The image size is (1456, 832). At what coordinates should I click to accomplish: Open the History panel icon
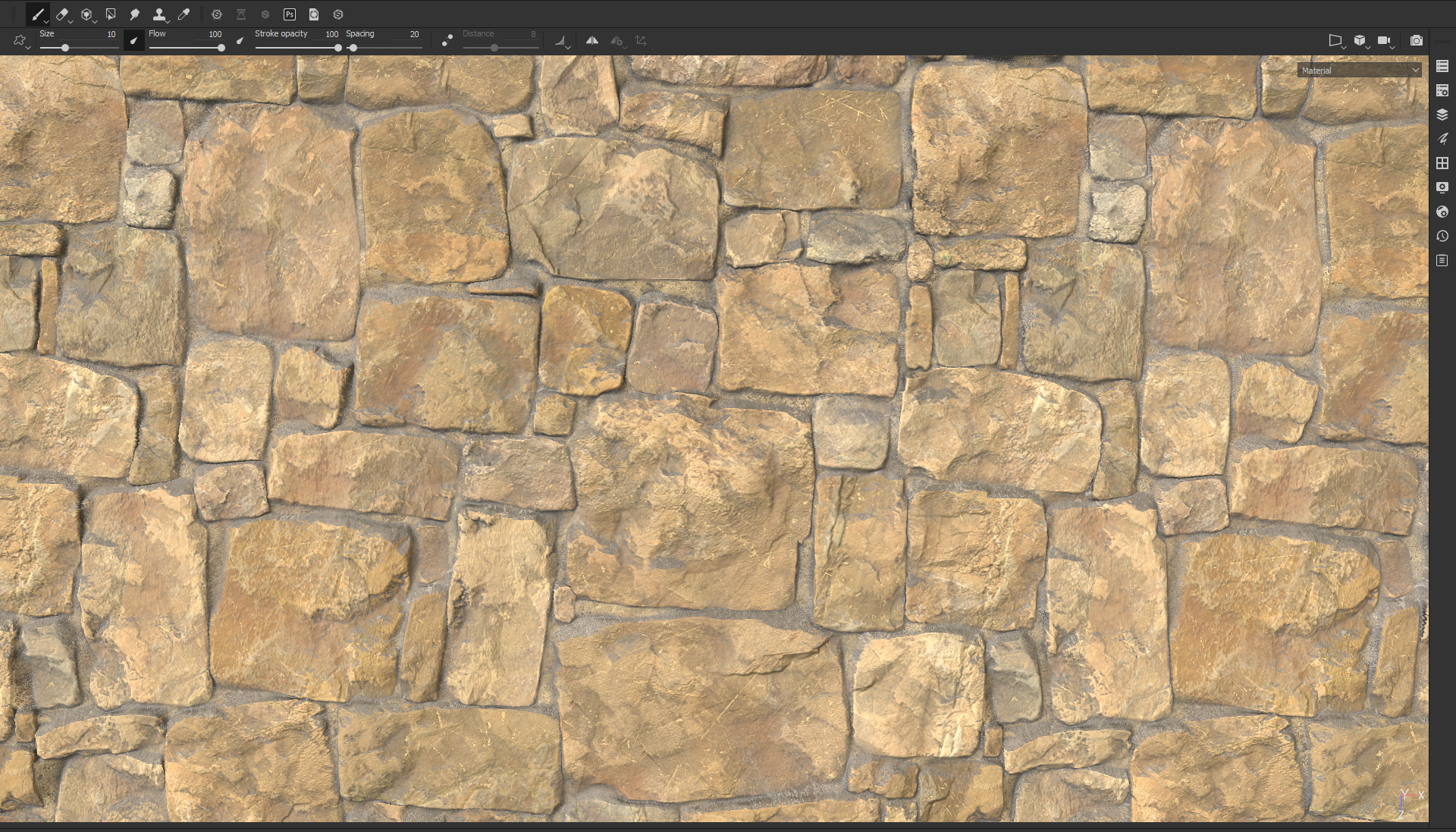(x=1442, y=236)
